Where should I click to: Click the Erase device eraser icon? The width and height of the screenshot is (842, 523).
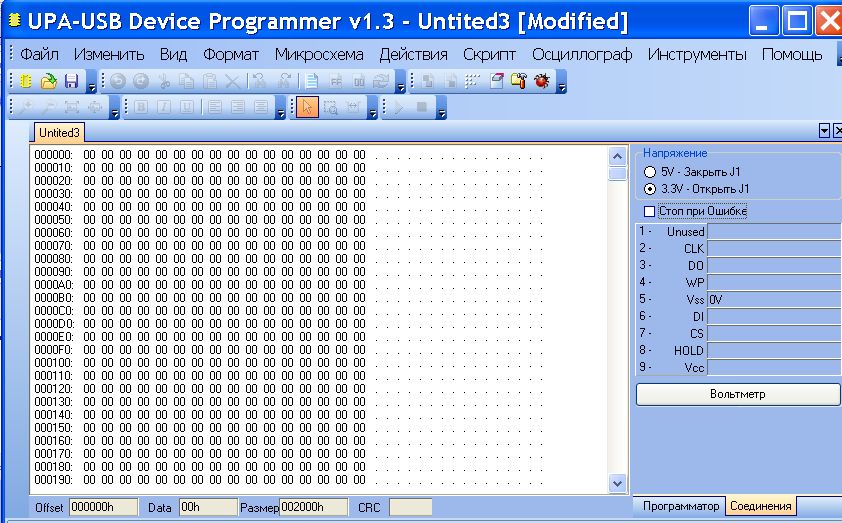[496, 81]
